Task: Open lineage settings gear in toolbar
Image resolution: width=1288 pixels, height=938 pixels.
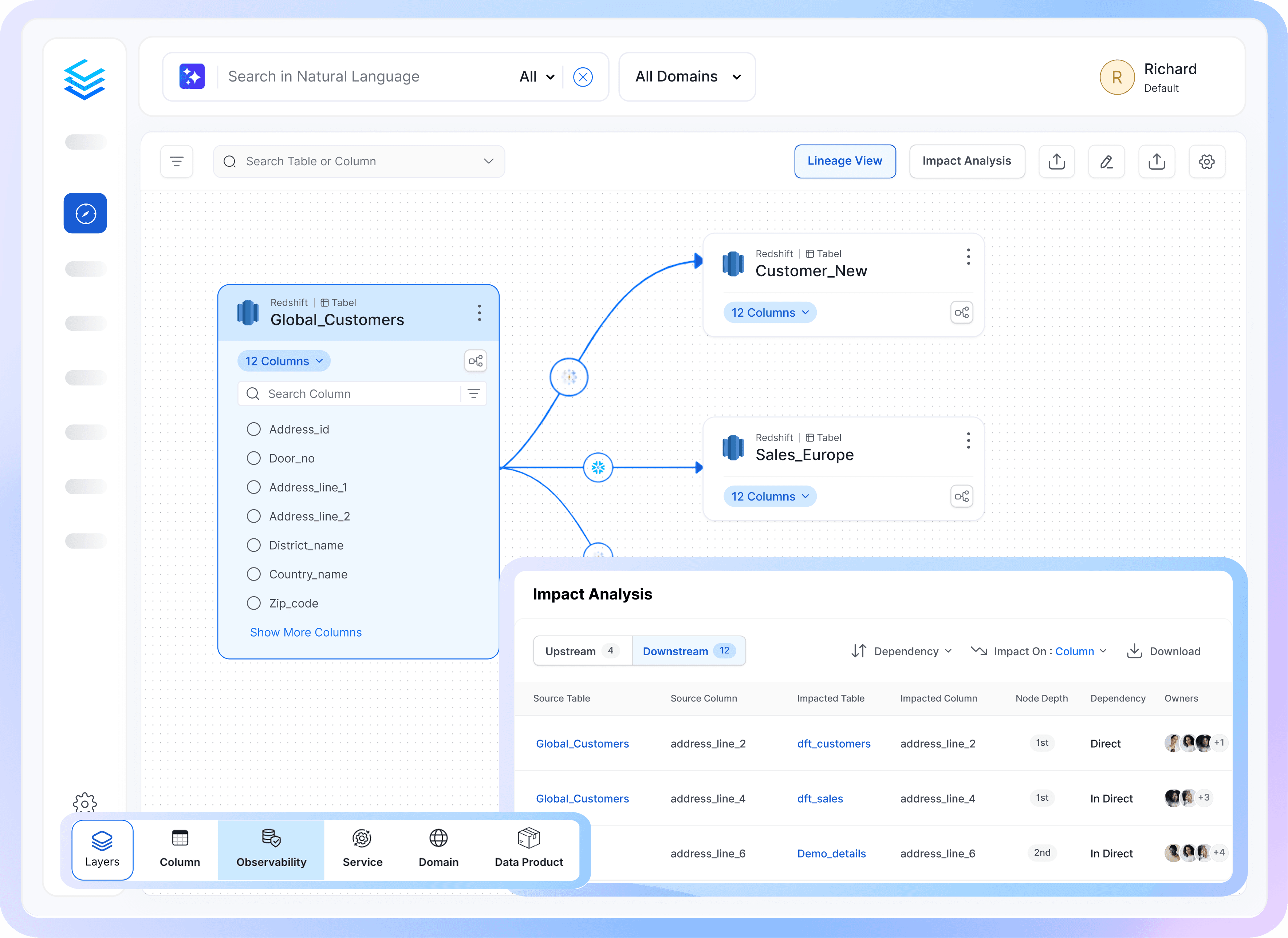Action: point(1206,162)
